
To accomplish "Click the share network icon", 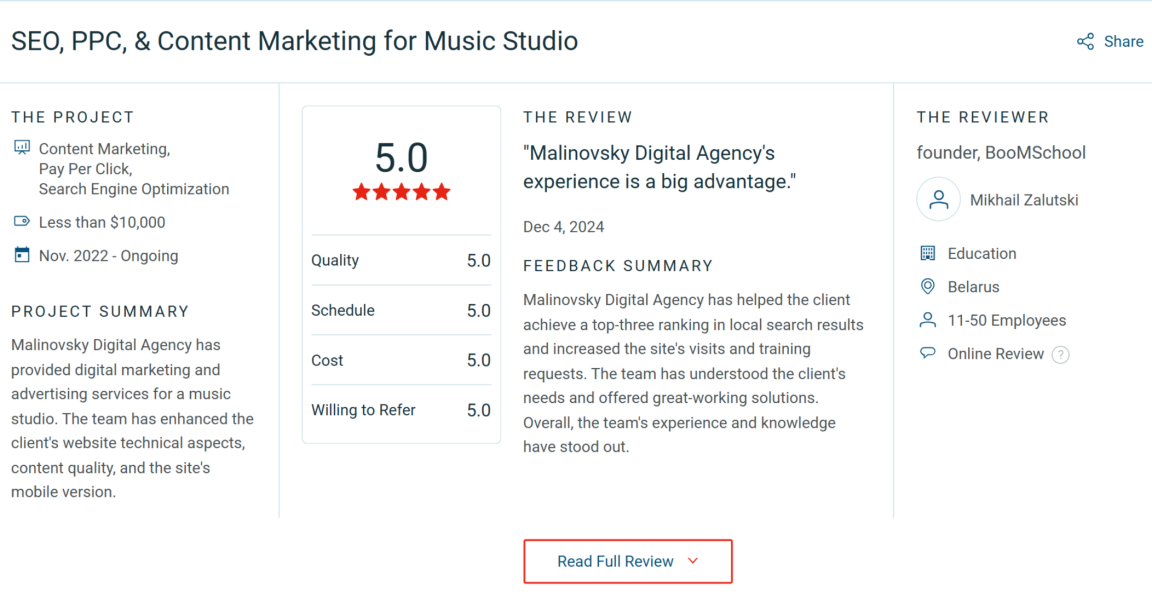I will pos(1085,41).
